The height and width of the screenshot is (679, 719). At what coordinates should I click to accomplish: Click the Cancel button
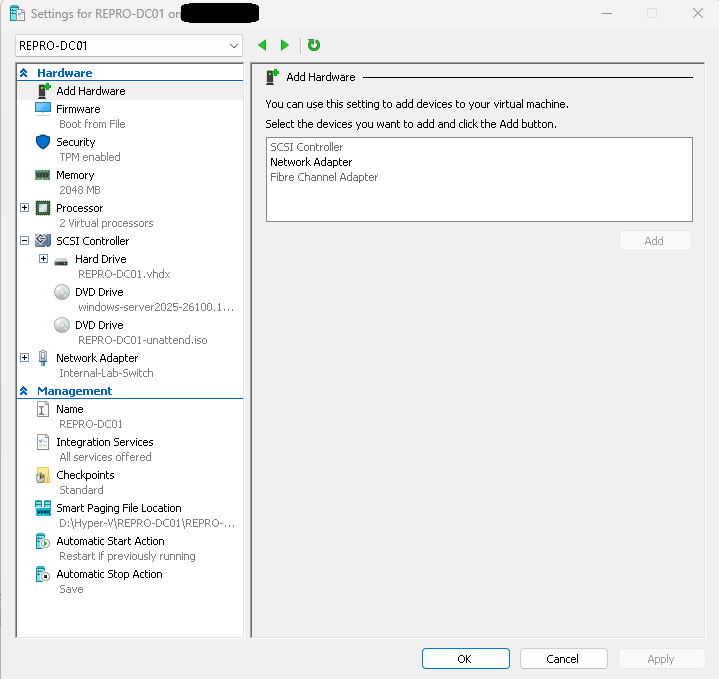click(564, 659)
